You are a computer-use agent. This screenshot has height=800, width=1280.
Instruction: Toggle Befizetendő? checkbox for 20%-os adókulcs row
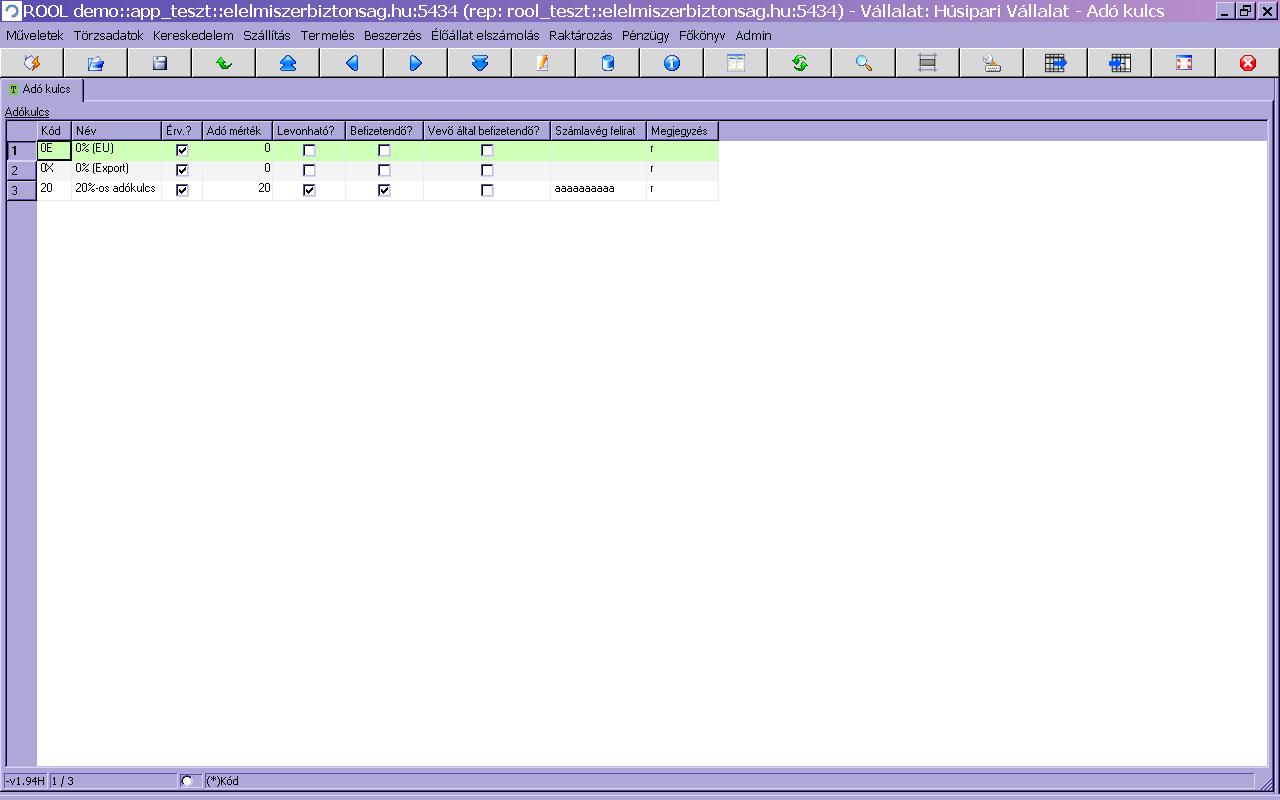[x=384, y=190]
